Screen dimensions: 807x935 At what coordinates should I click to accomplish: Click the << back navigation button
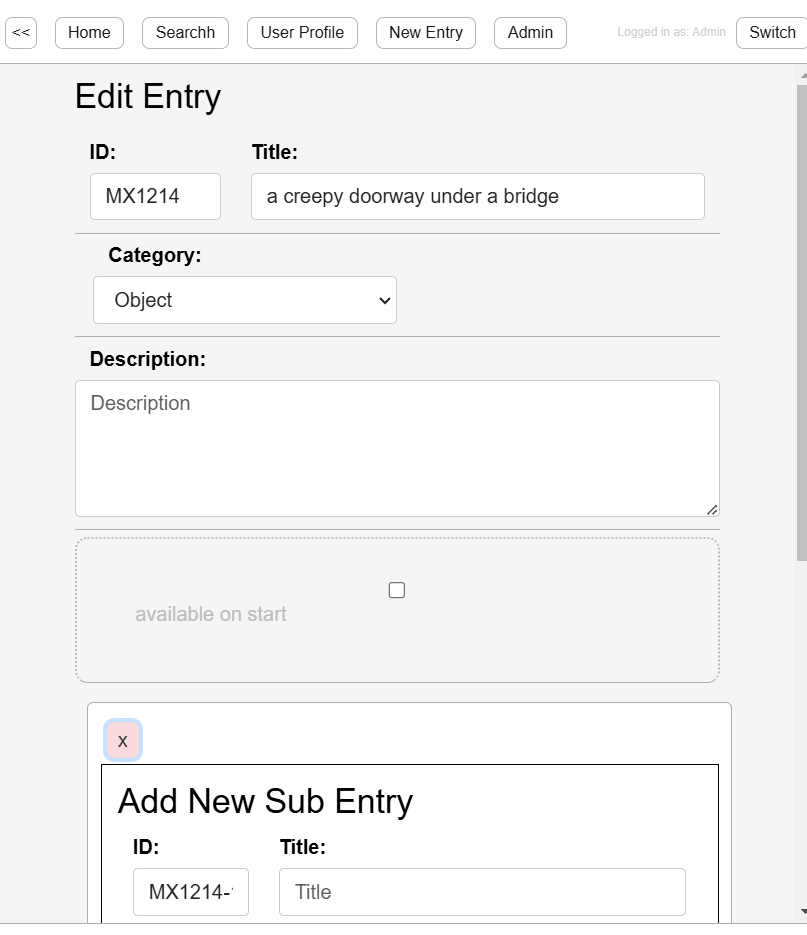pyautogui.click(x=21, y=32)
